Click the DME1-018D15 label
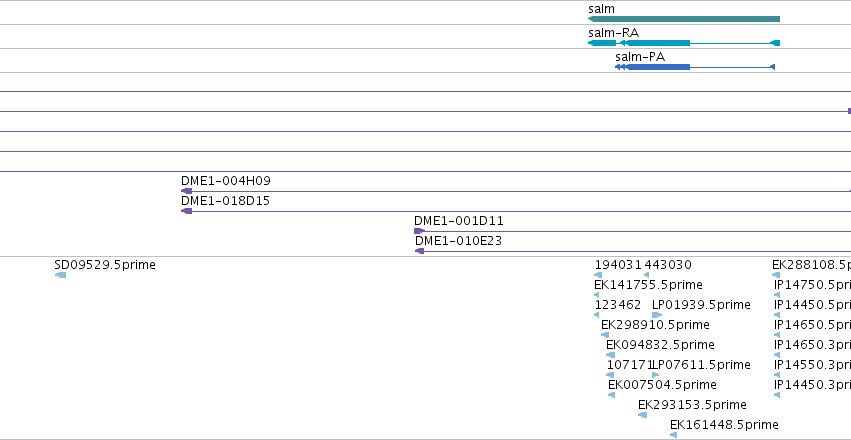851x440 pixels. pyautogui.click(x=225, y=201)
